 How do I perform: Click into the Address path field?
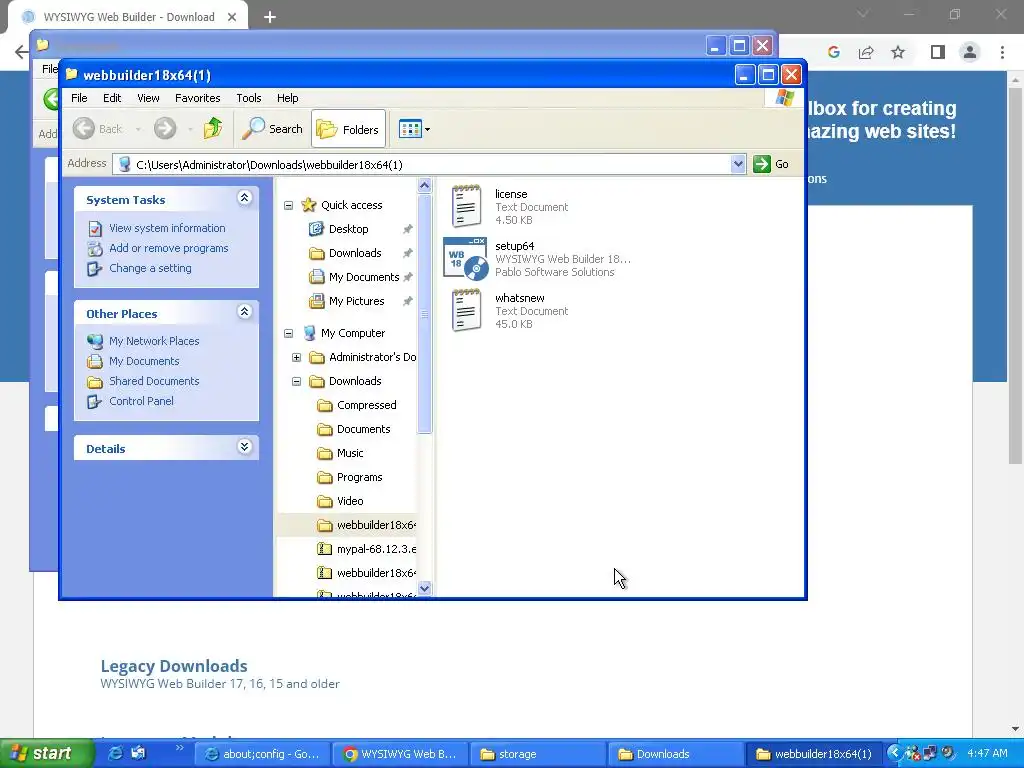tap(422, 164)
